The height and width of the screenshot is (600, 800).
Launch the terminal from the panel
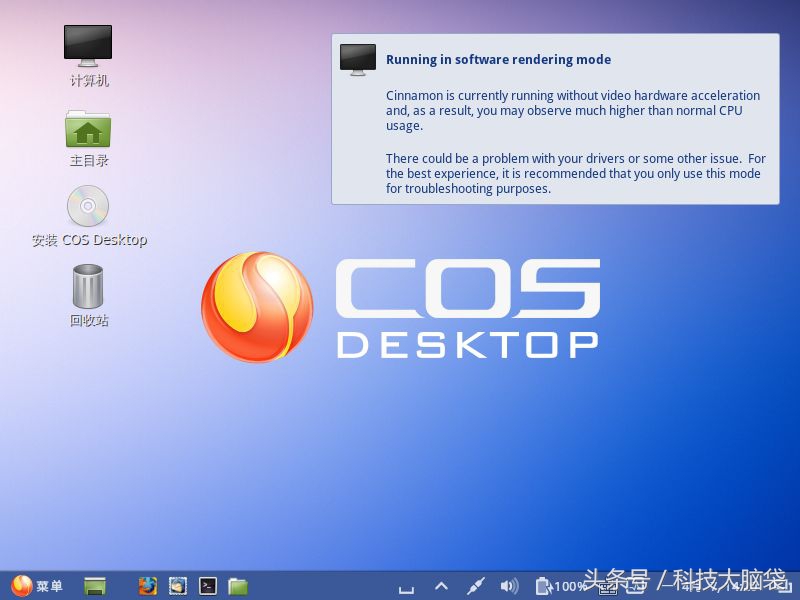tap(208, 586)
